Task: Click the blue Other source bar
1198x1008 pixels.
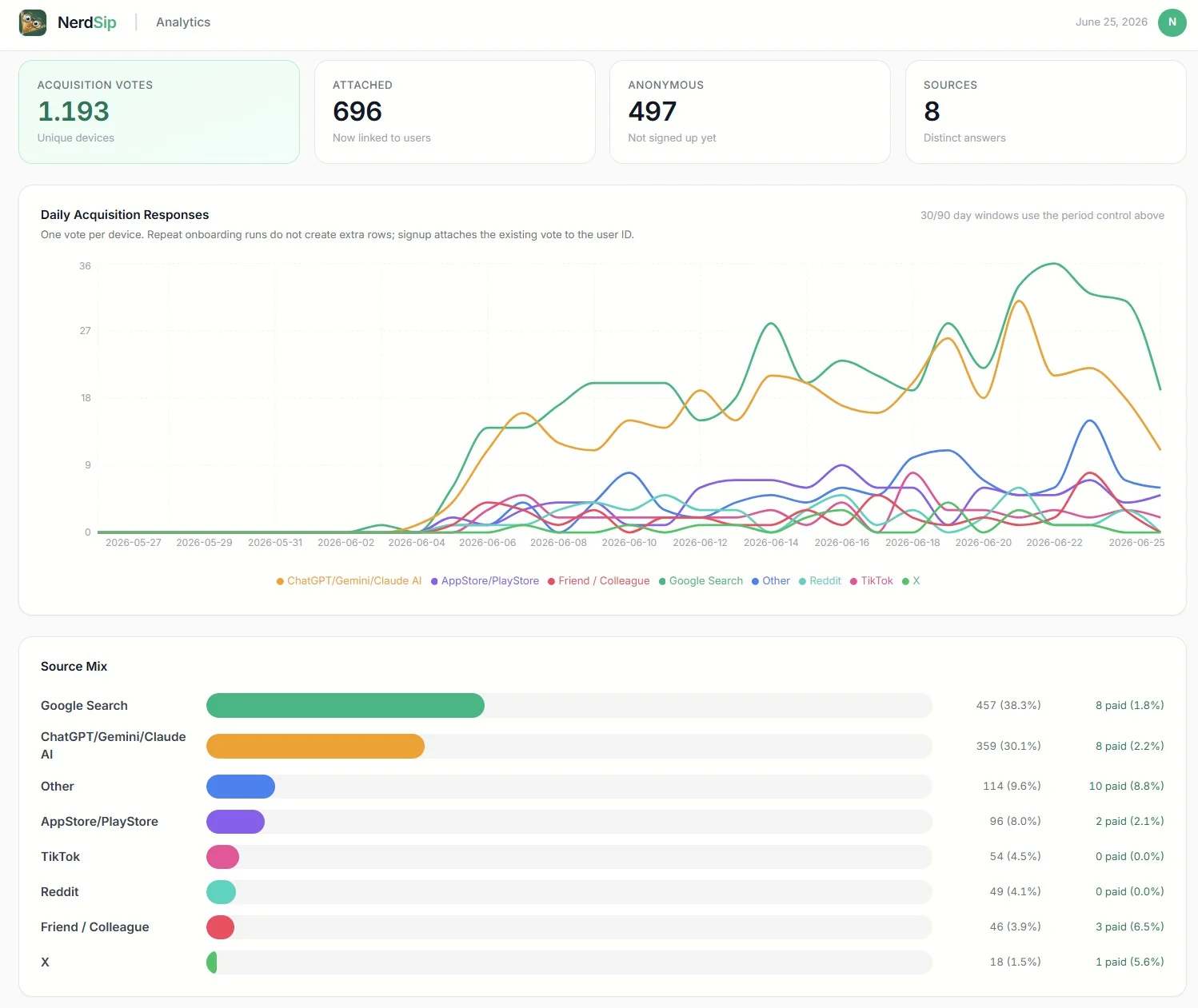Action: [241, 787]
